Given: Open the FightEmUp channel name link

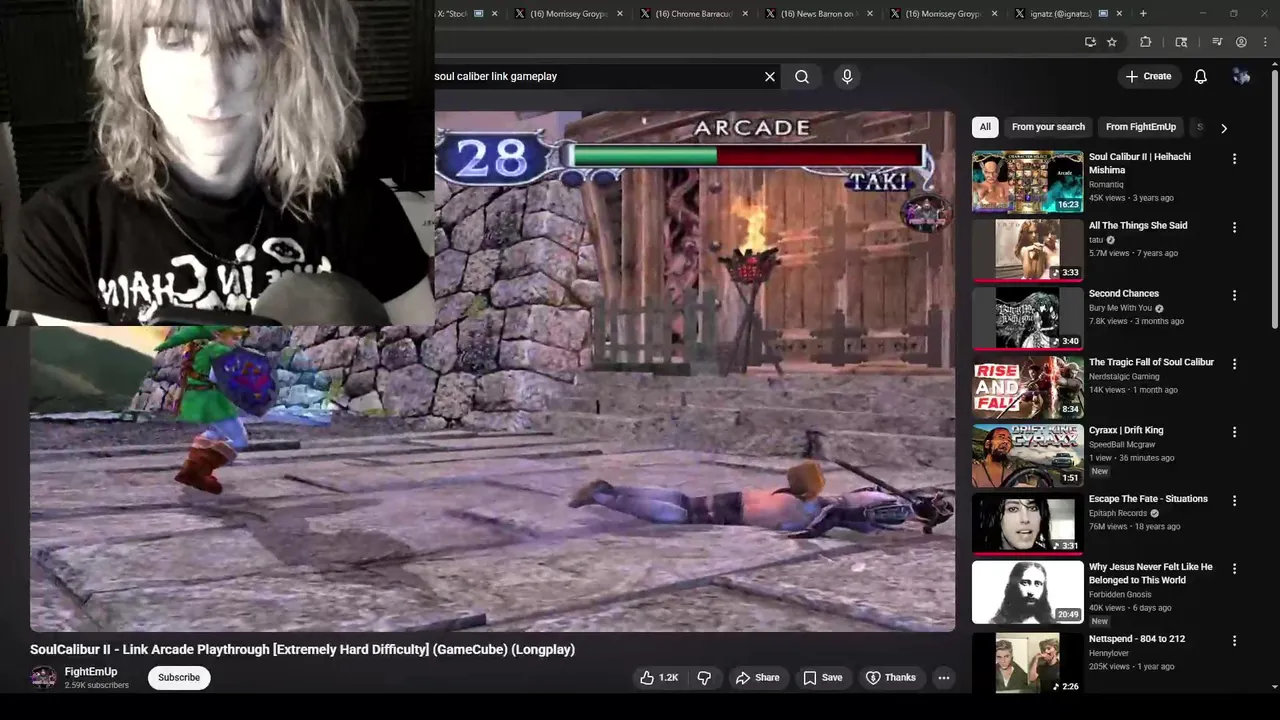Looking at the screenshot, I should pyautogui.click(x=91, y=671).
